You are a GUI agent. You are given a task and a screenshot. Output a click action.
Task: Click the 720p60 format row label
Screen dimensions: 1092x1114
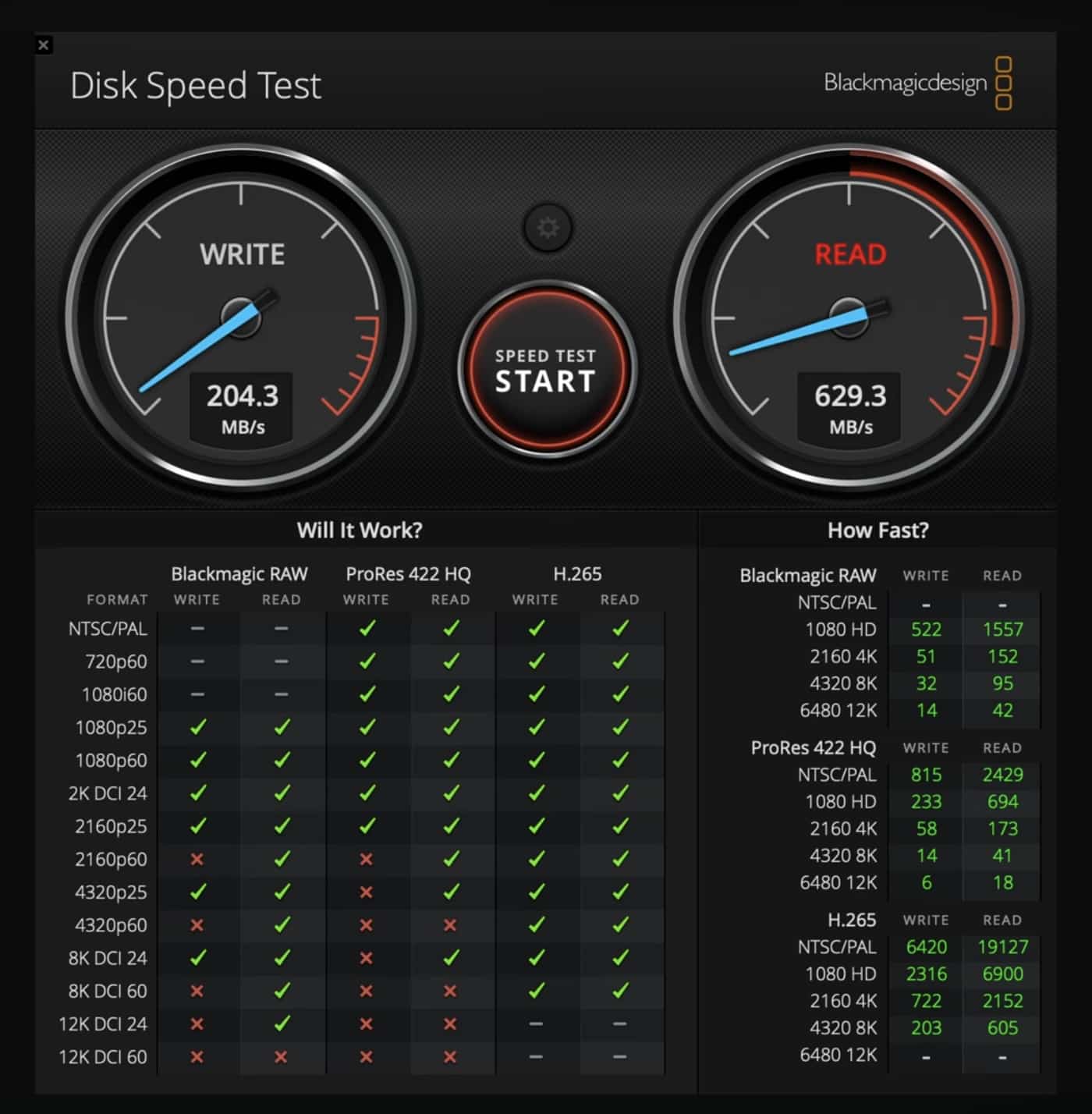pyautogui.click(x=116, y=662)
